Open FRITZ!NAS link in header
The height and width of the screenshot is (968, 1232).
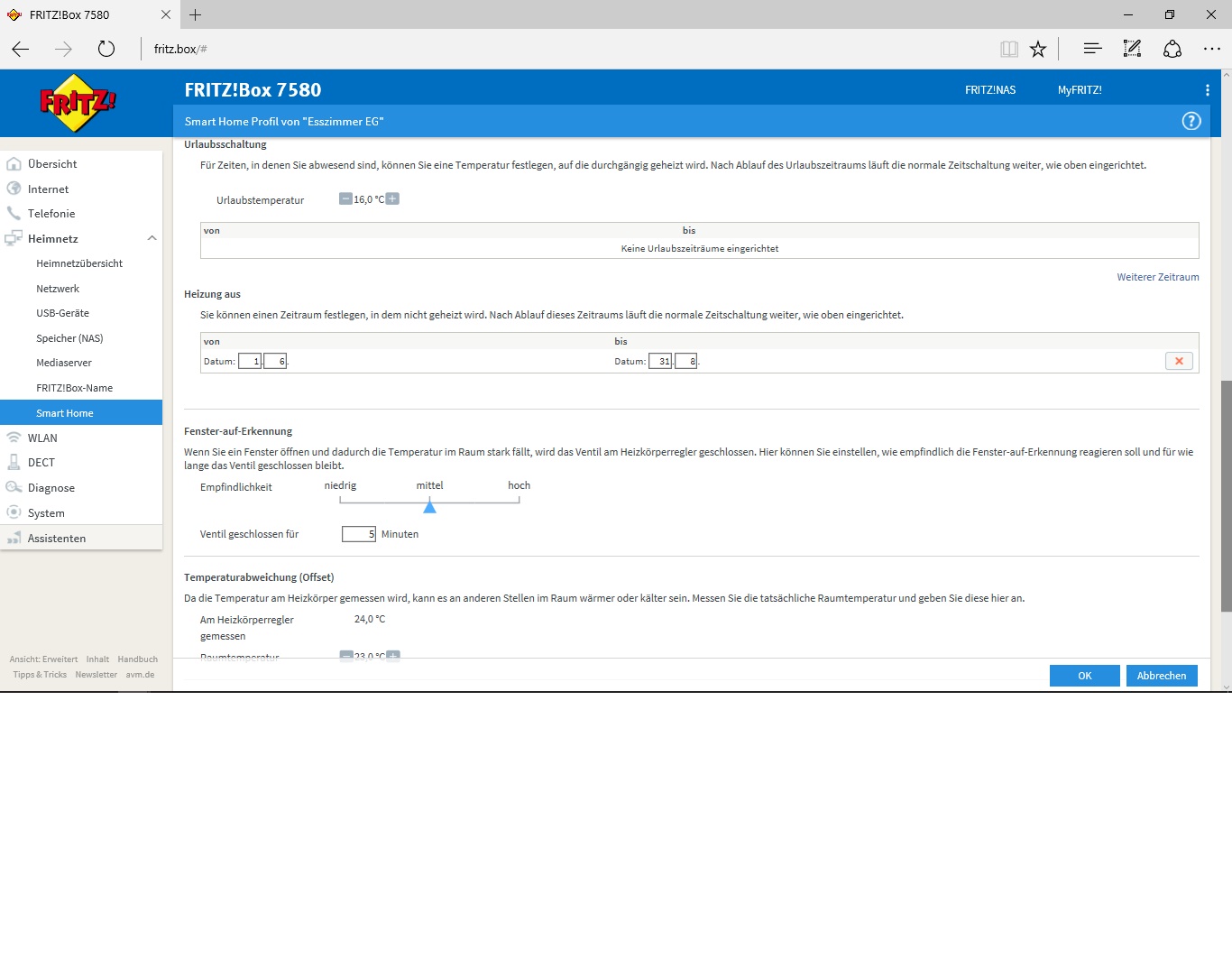[x=990, y=90]
